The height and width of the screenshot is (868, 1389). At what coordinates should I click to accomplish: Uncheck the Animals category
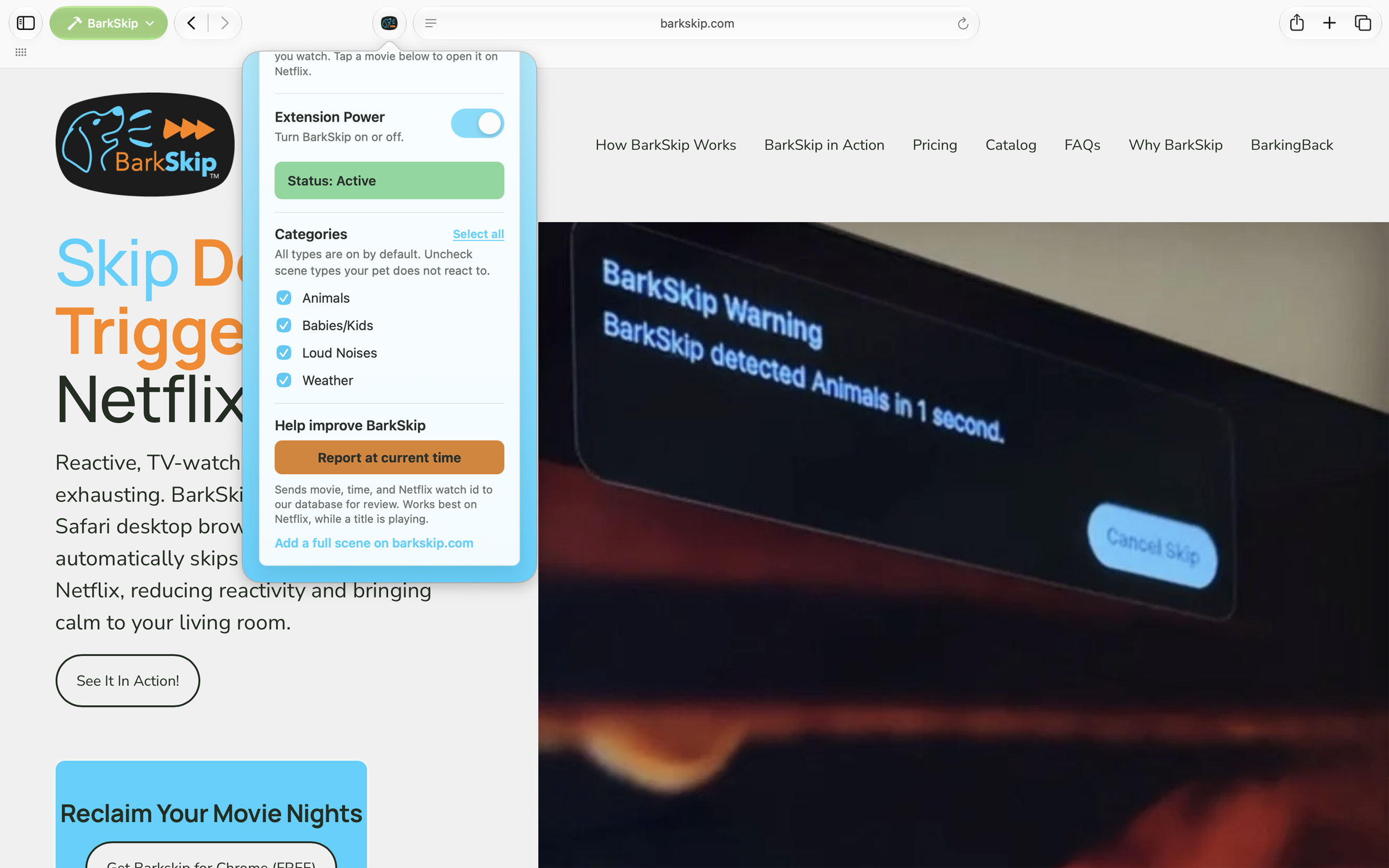(284, 297)
